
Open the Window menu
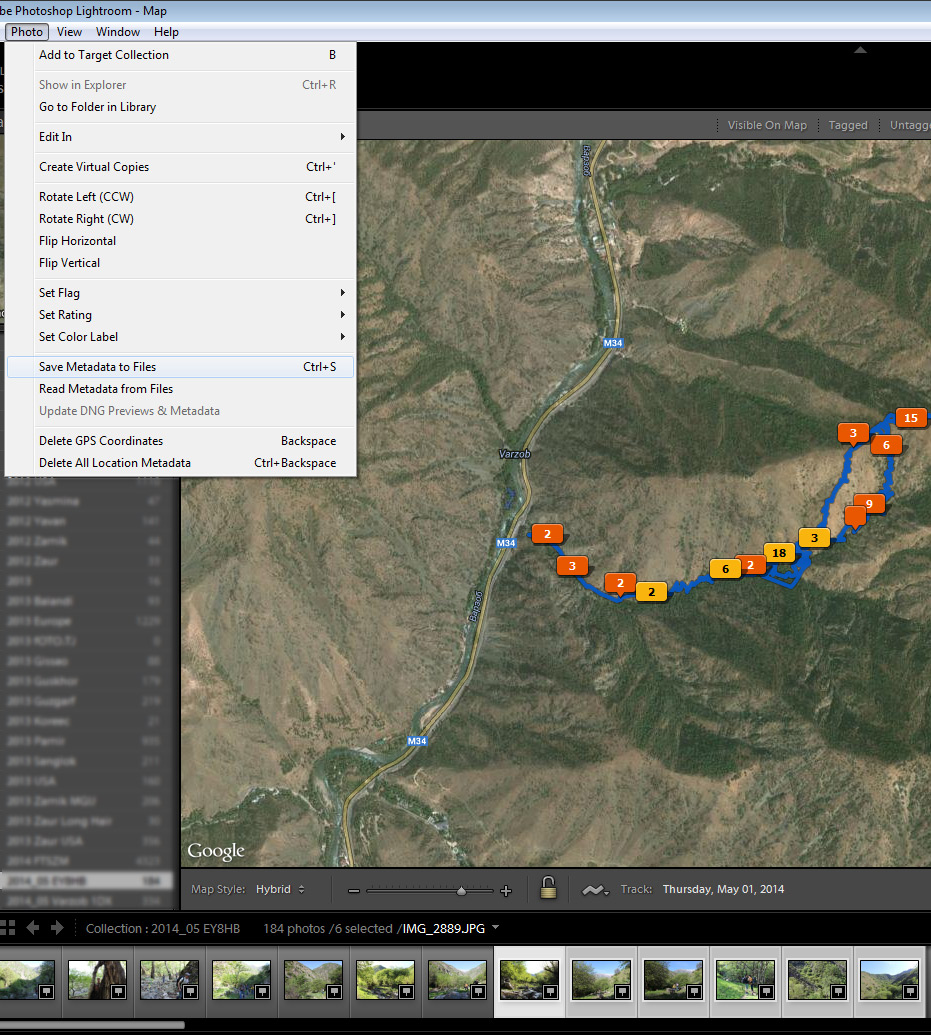coord(118,32)
